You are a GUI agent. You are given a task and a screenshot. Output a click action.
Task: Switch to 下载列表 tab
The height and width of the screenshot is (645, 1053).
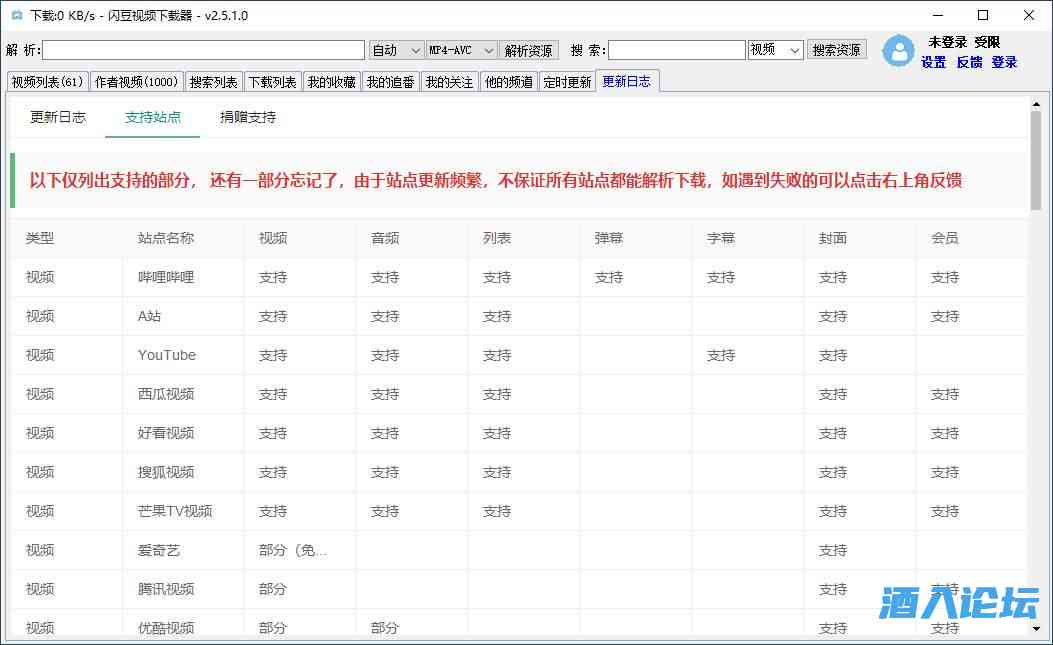(273, 82)
